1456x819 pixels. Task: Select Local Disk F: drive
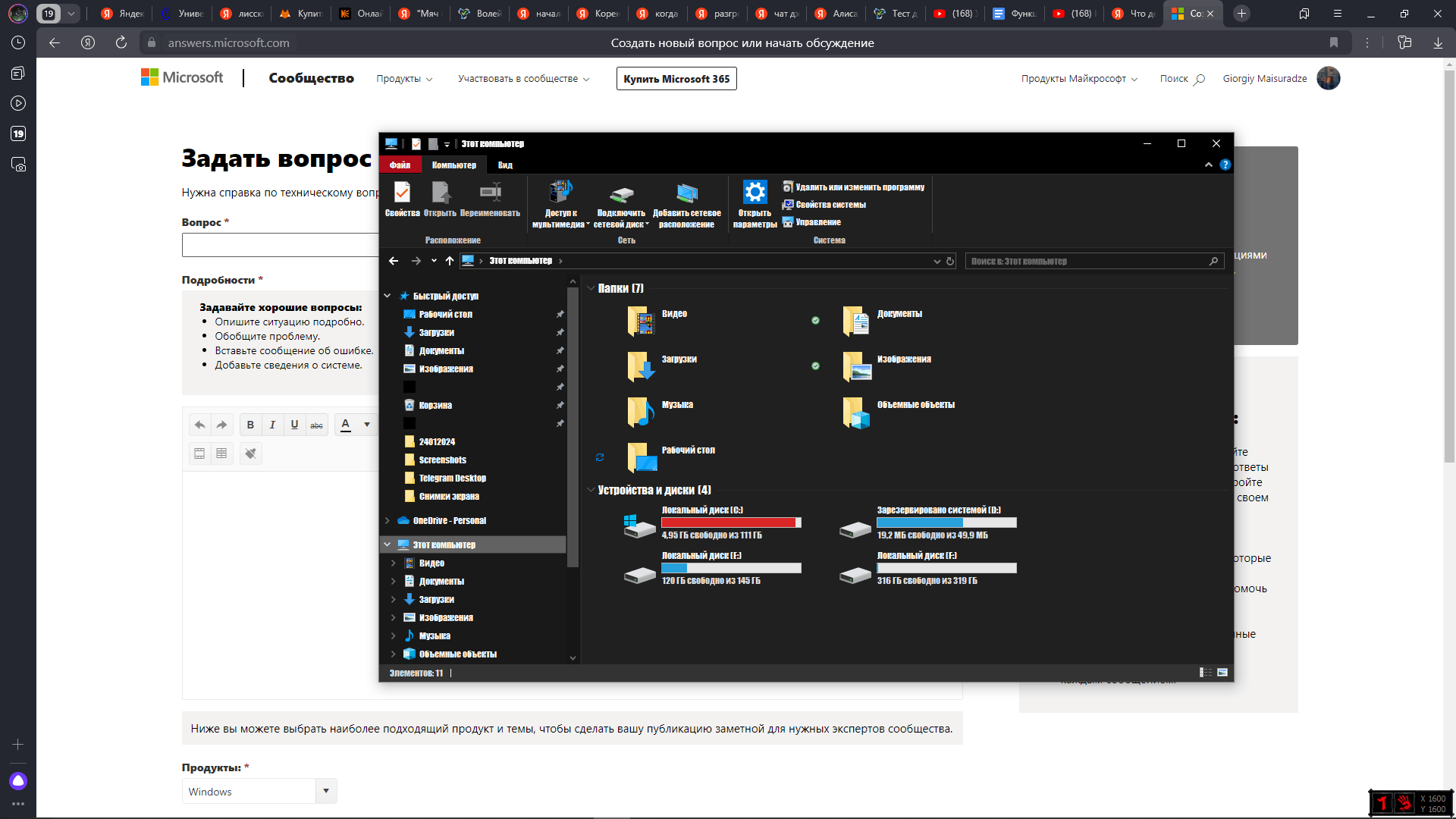coord(927,568)
